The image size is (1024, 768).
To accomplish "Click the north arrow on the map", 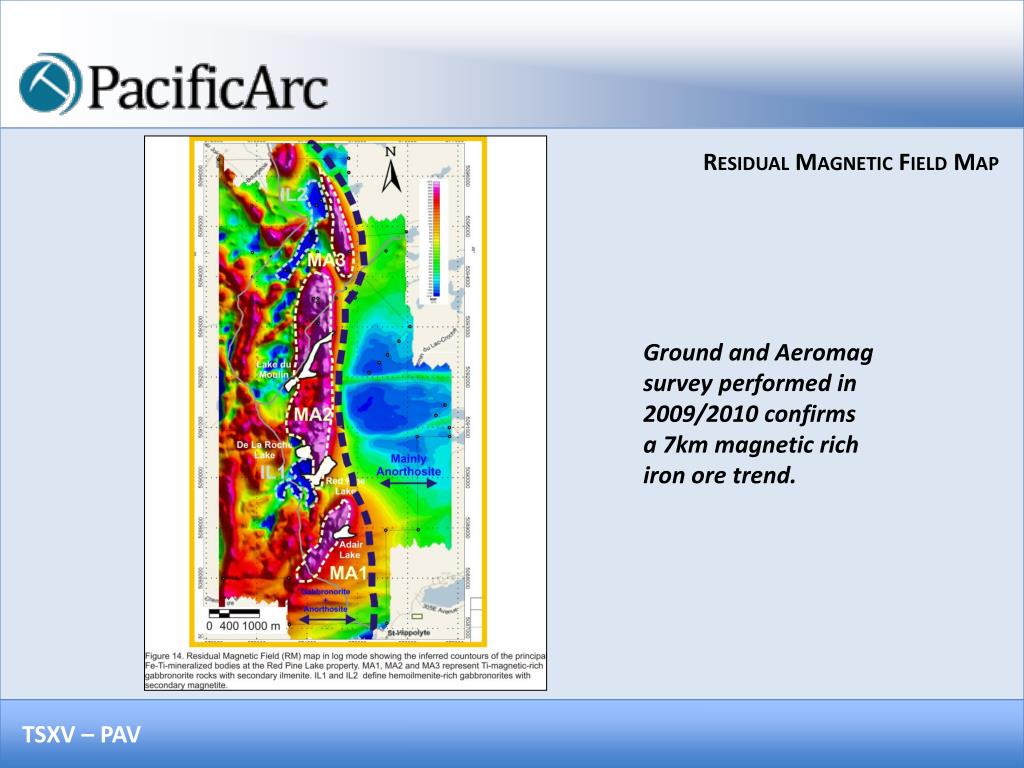I will click(x=391, y=170).
